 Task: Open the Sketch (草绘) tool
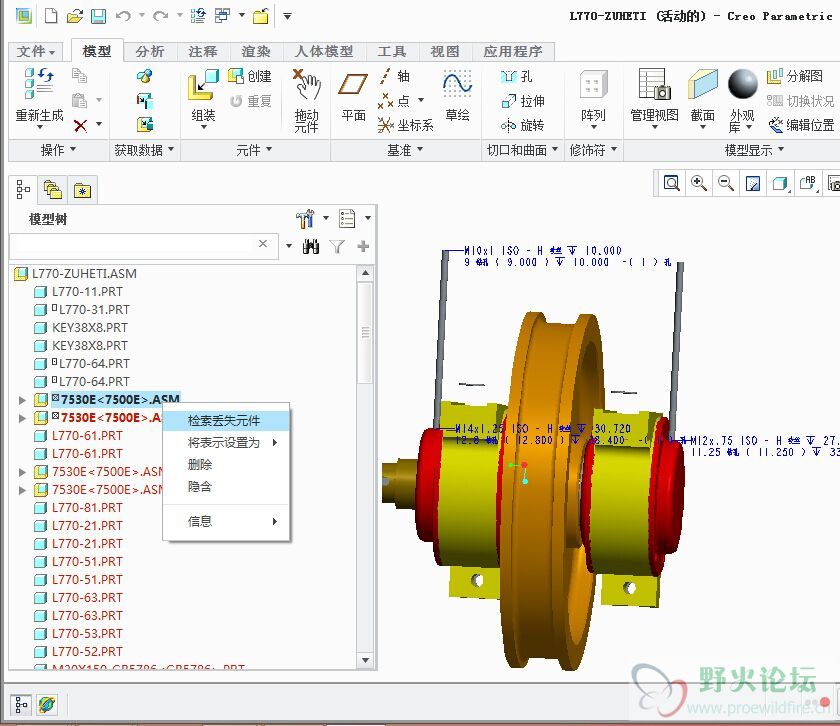coord(458,96)
